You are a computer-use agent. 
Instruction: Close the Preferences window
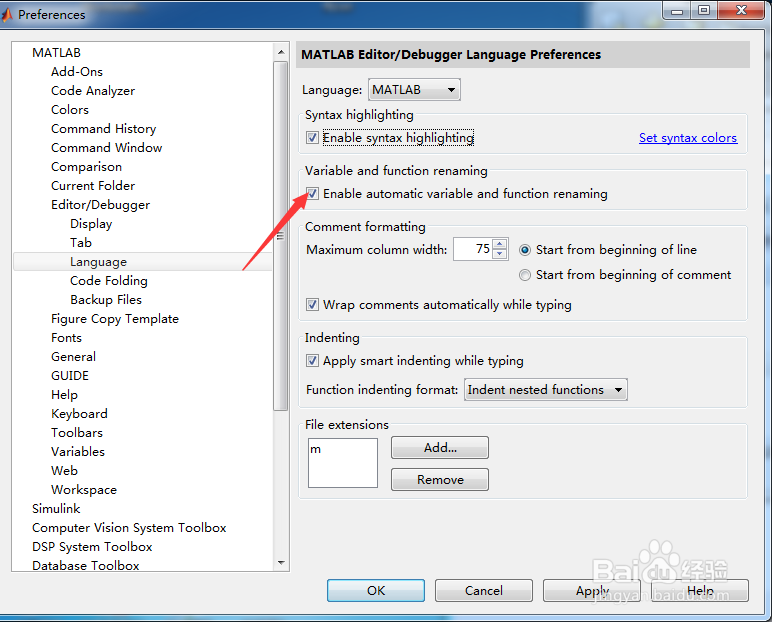[x=742, y=10]
